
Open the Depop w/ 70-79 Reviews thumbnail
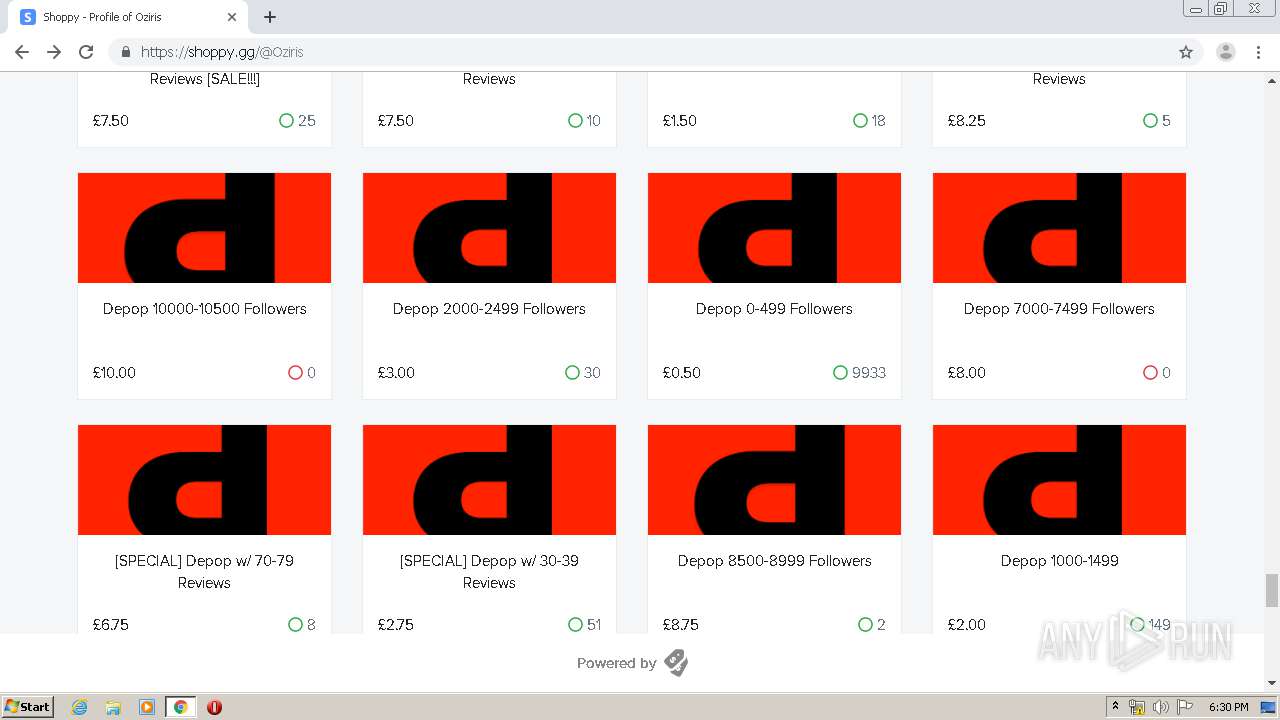click(x=204, y=480)
